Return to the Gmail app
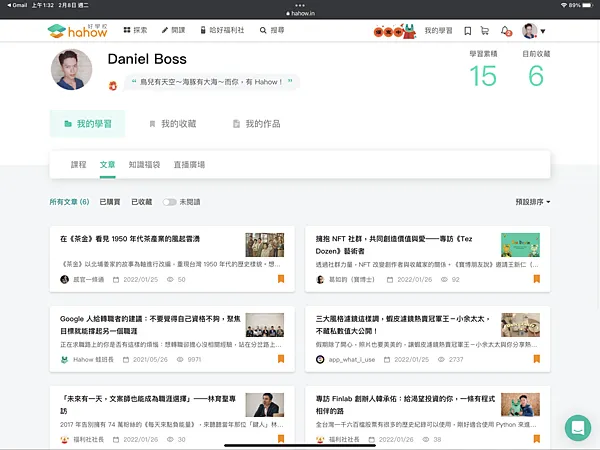This screenshot has height=450, width=600. (17, 5)
